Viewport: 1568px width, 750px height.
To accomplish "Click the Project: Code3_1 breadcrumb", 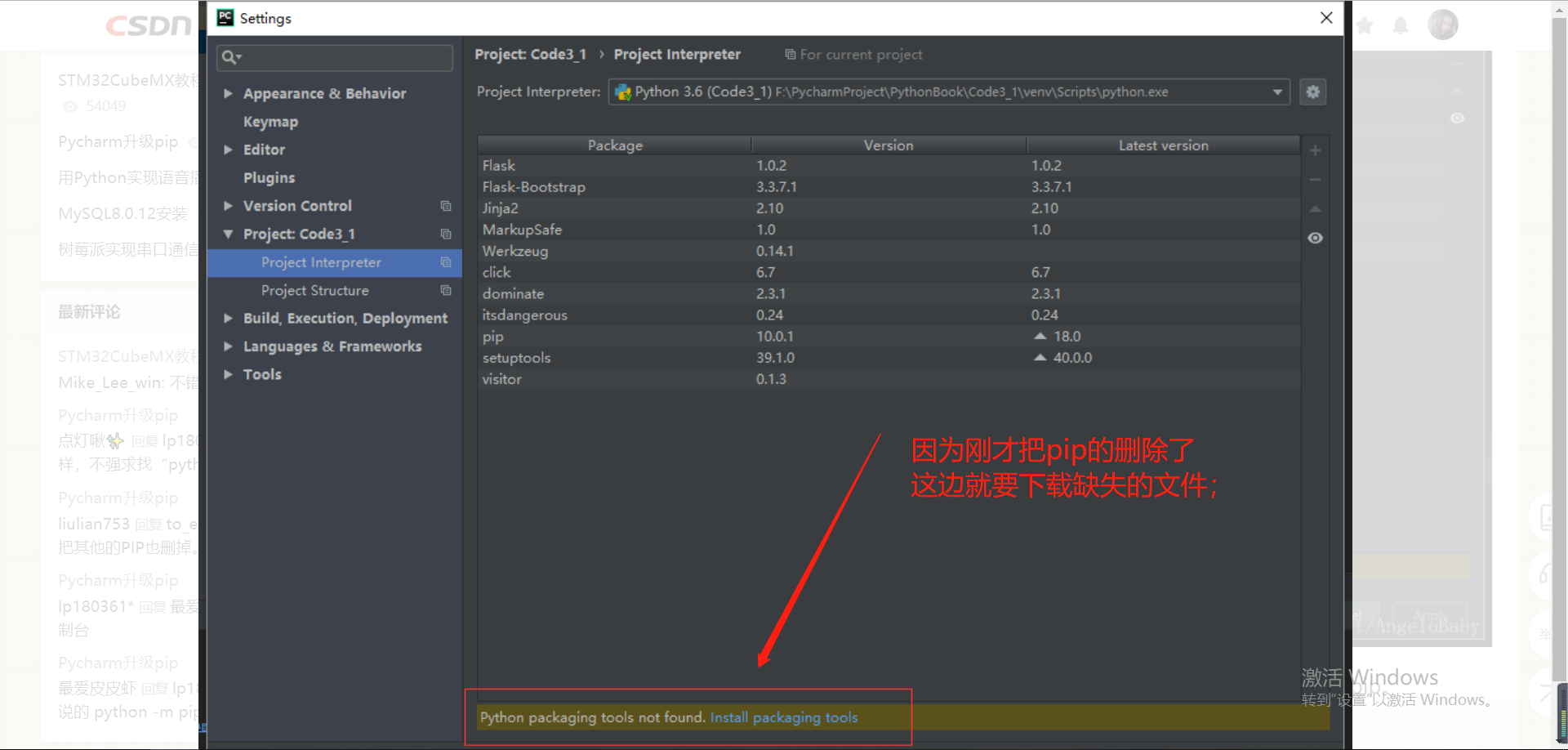I will pos(531,54).
